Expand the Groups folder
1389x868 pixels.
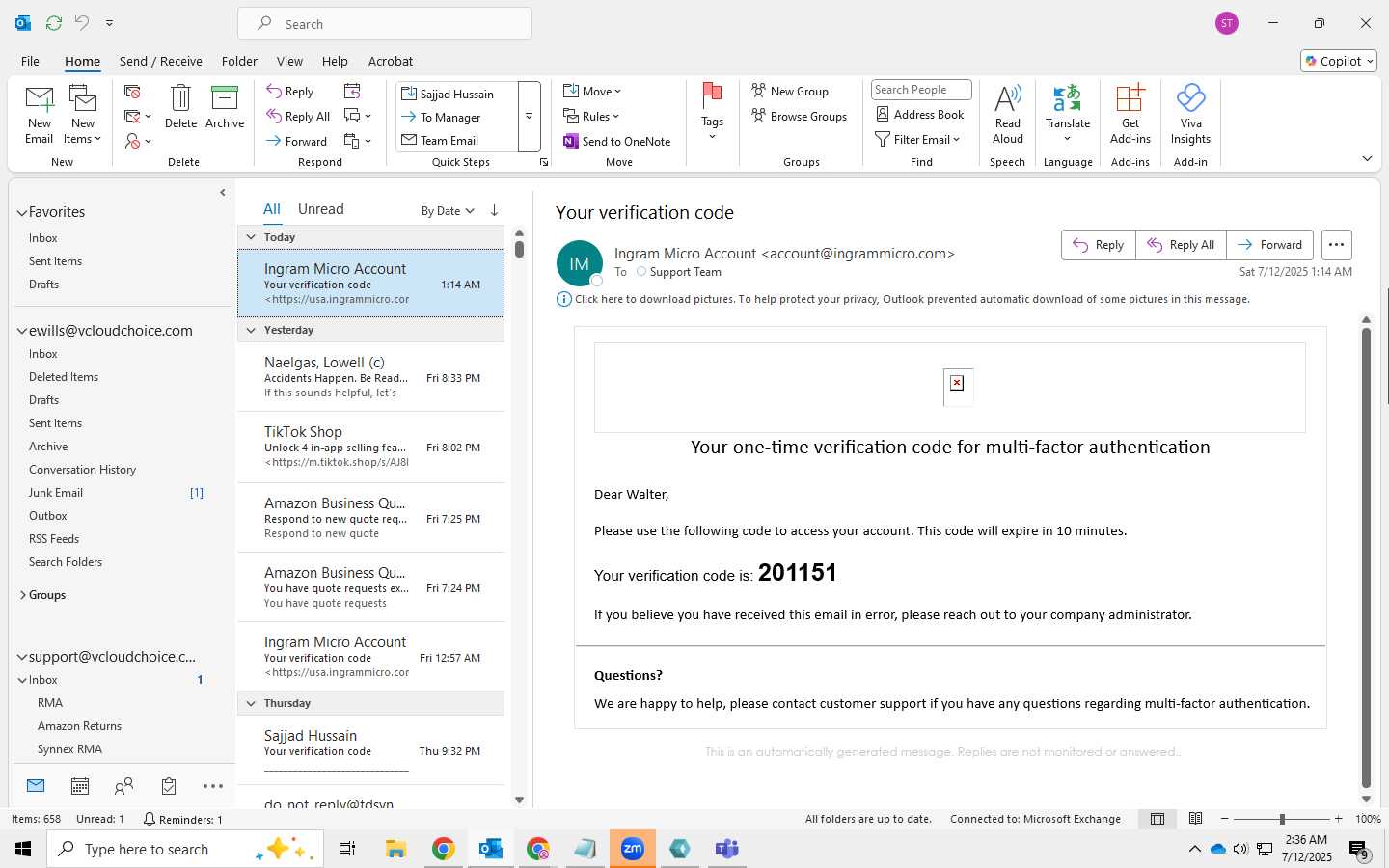tap(22, 595)
